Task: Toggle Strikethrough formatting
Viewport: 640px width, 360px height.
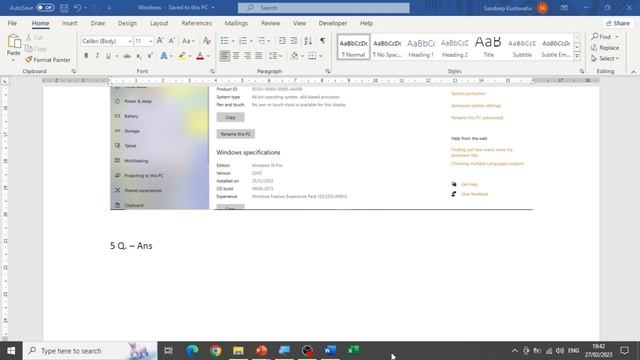Action: (127, 56)
